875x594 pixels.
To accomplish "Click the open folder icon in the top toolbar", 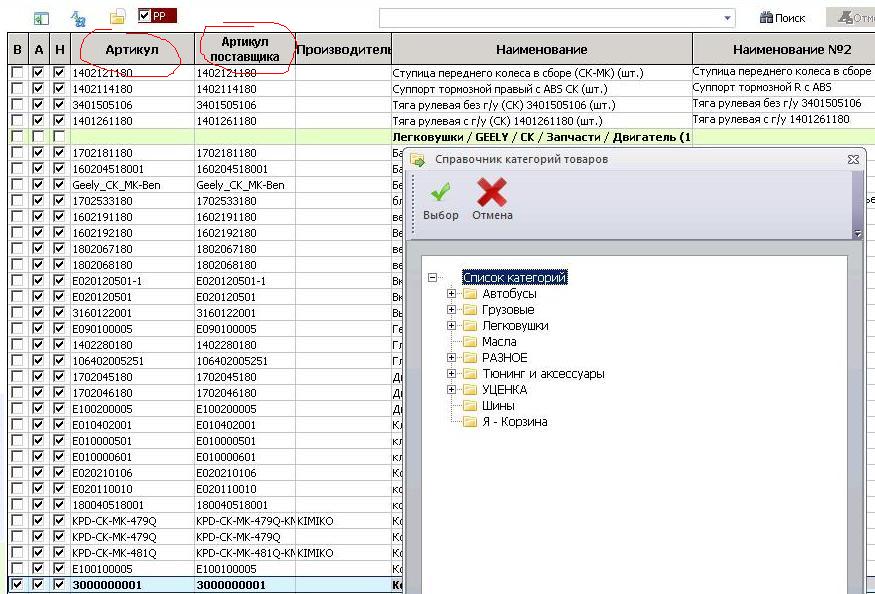I will 117,17.
